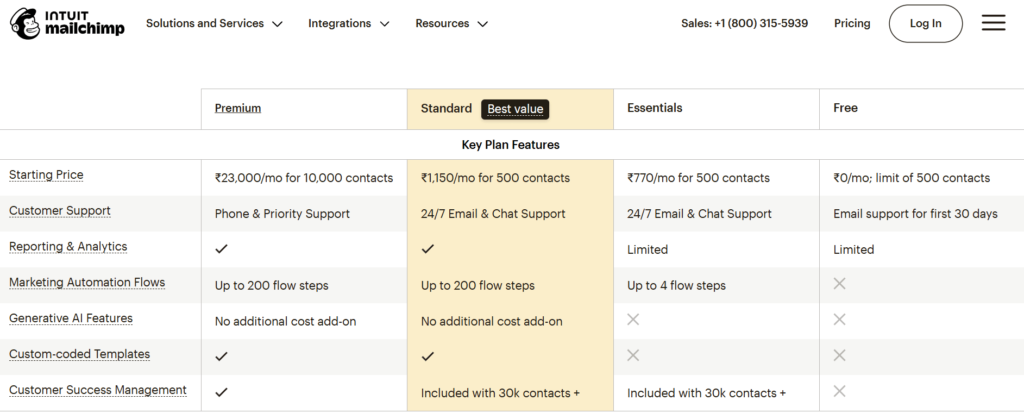The width and height of the screenshot is (1024, 419).
Task: Click the Best value badge
Action: click(x=515, y=109)
